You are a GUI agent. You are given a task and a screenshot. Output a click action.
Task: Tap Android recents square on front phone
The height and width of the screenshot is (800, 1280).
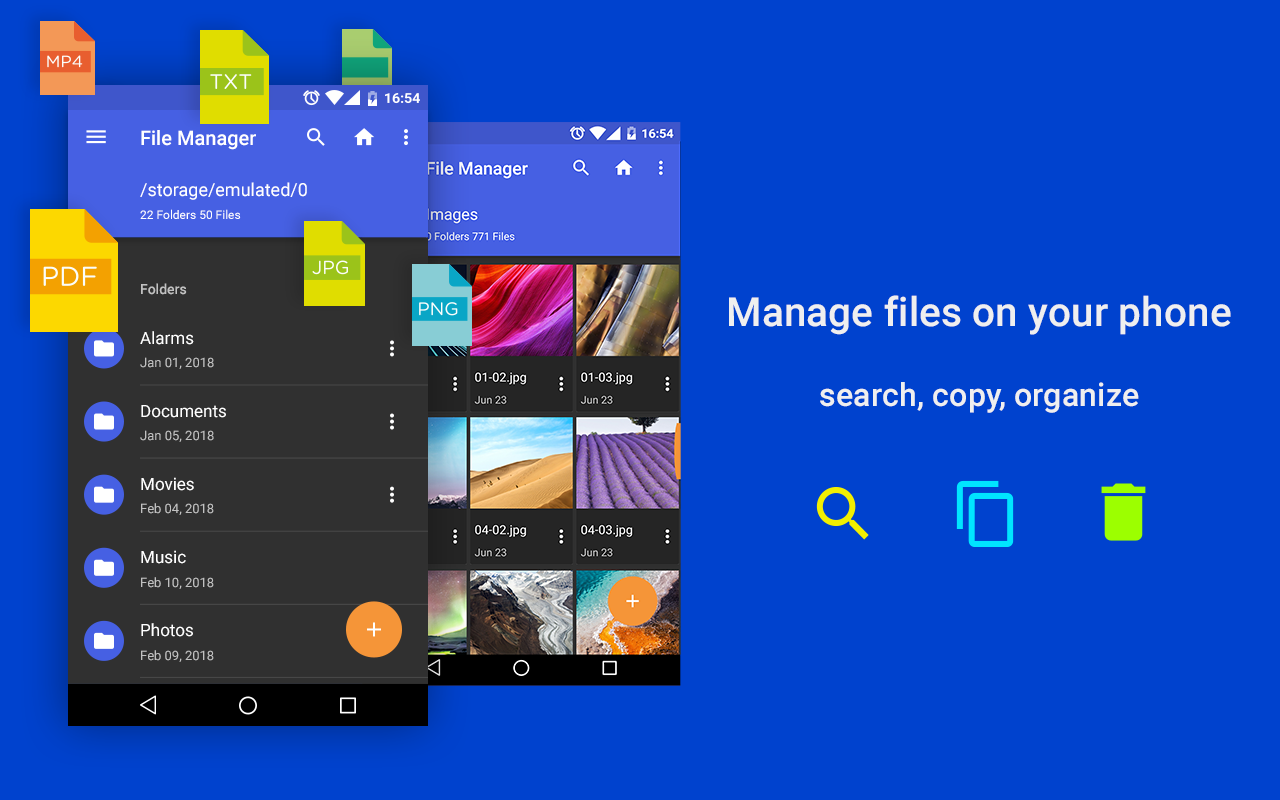click(348, 705)
